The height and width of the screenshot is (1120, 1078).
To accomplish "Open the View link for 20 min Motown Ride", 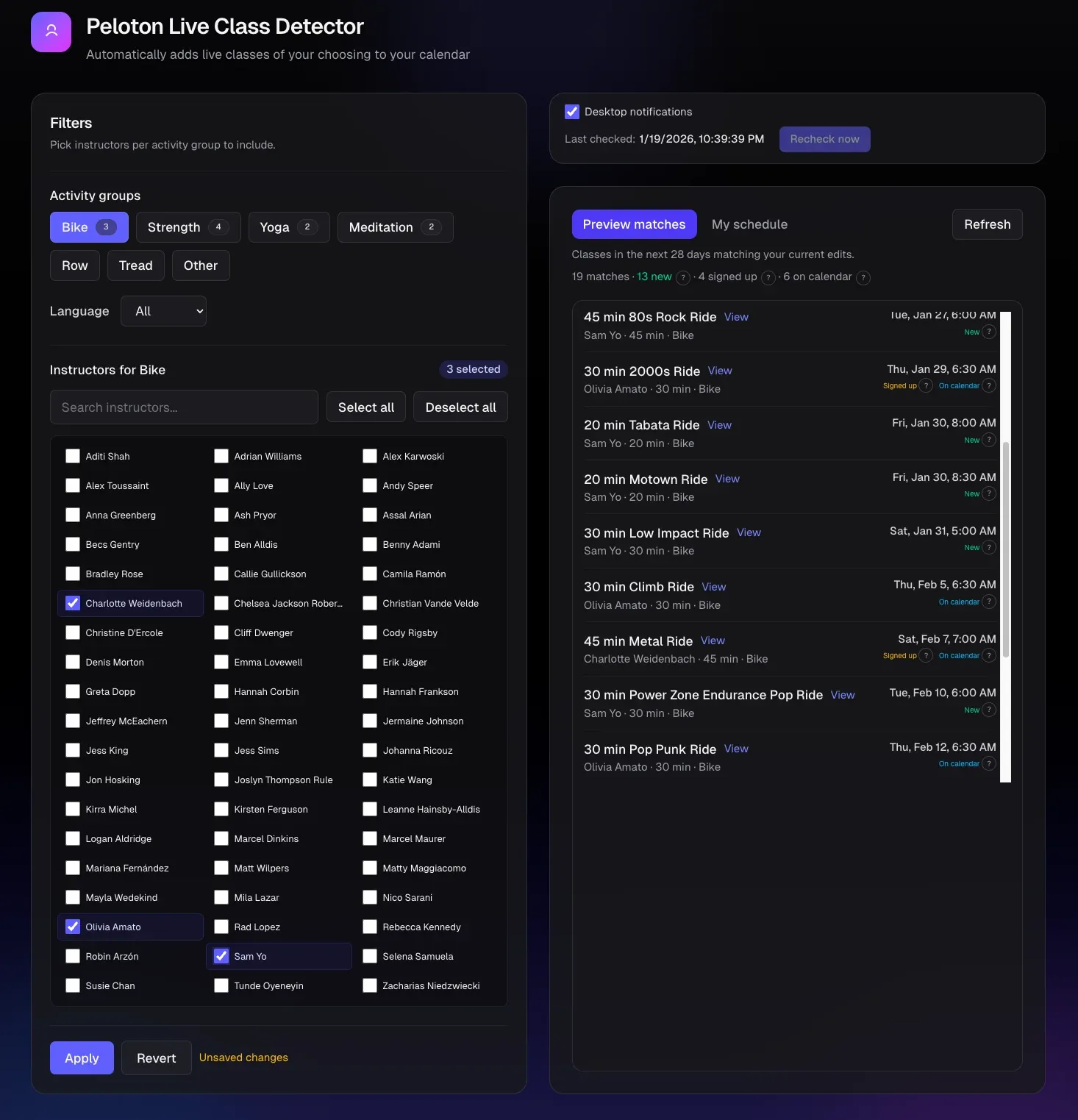I will coord(727,479).
